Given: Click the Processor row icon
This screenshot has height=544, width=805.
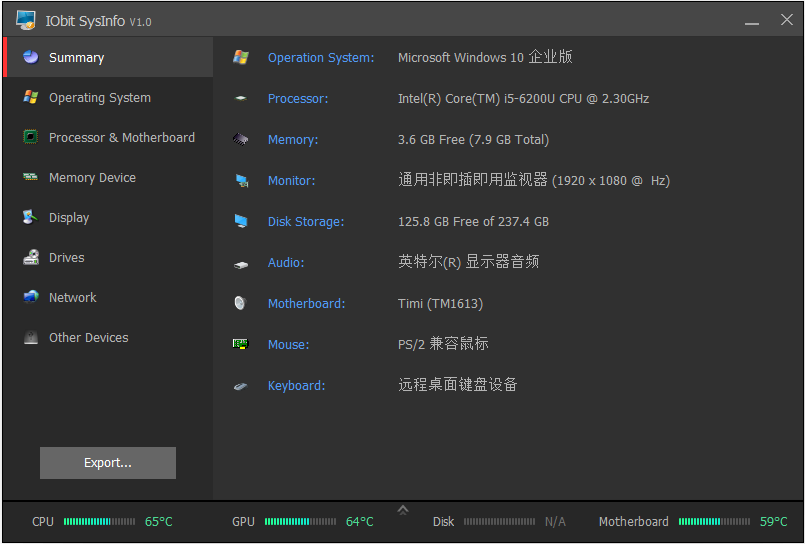Looking at the screenshot, I should coord(241,98).
